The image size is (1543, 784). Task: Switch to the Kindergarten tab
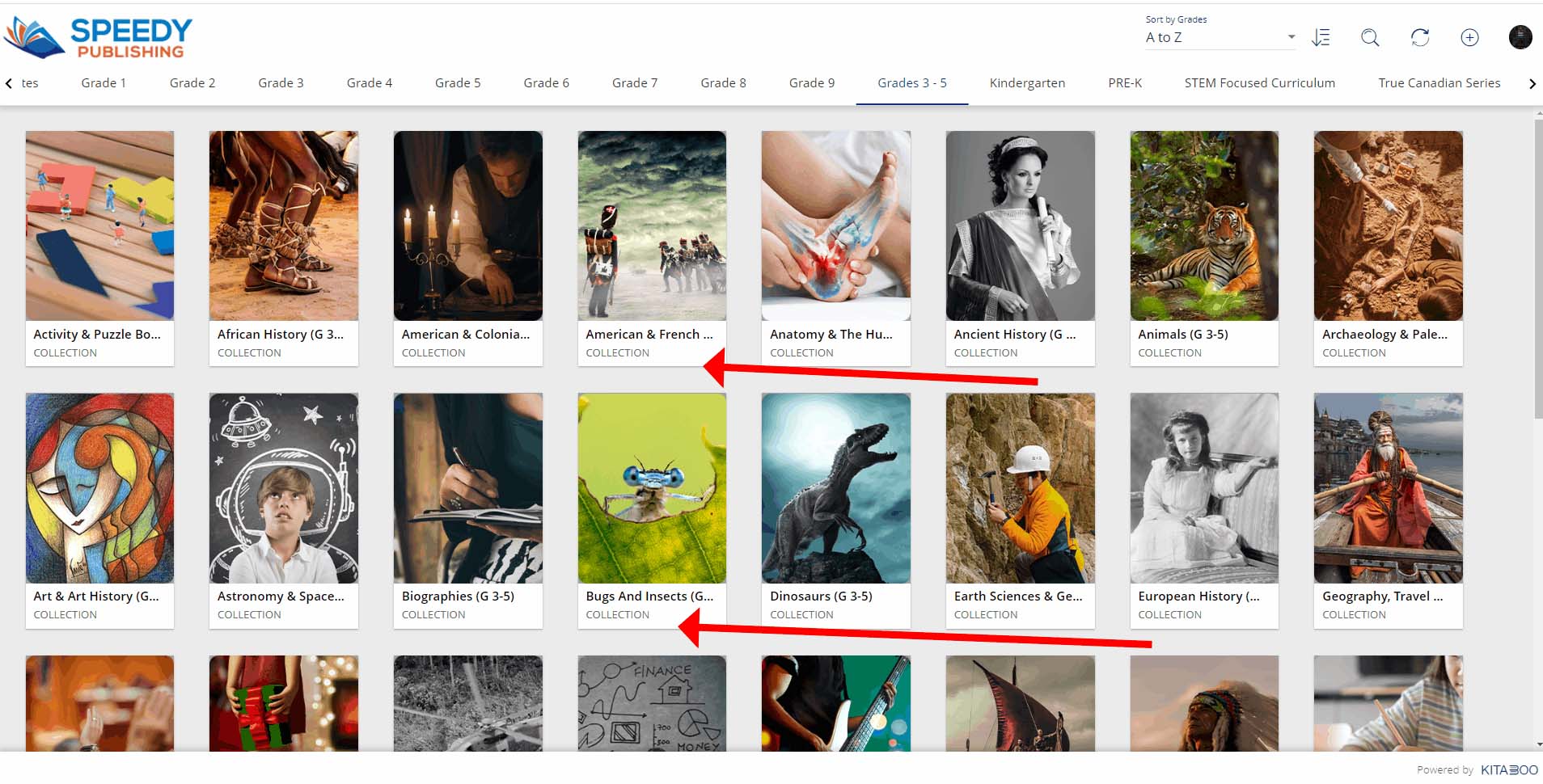pos(1027,82)
